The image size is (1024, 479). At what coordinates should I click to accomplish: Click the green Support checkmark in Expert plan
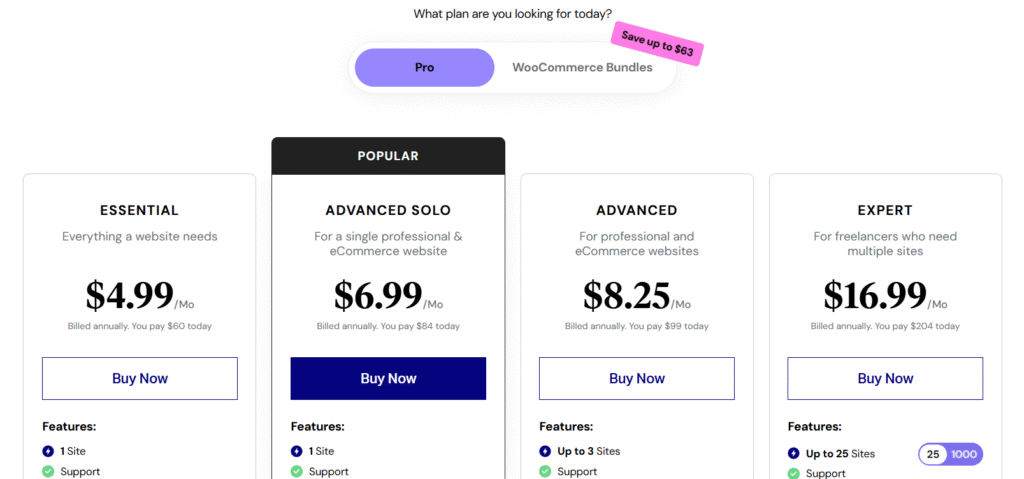click(x=793, y=473)
